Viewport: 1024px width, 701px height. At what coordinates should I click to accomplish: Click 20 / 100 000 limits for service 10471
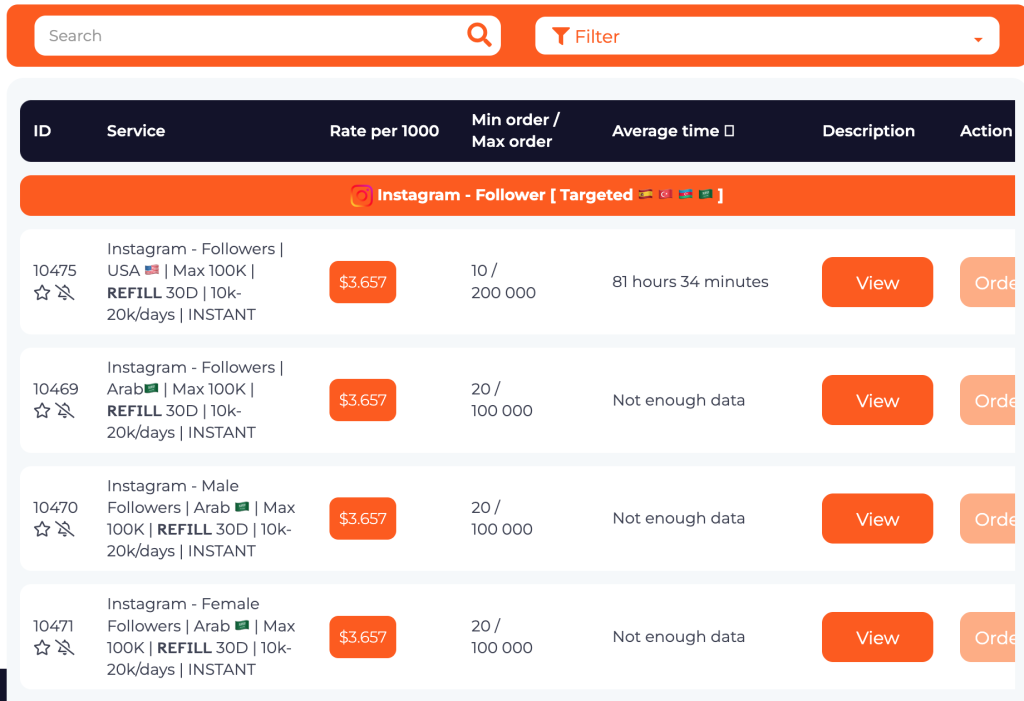[502, 636]
